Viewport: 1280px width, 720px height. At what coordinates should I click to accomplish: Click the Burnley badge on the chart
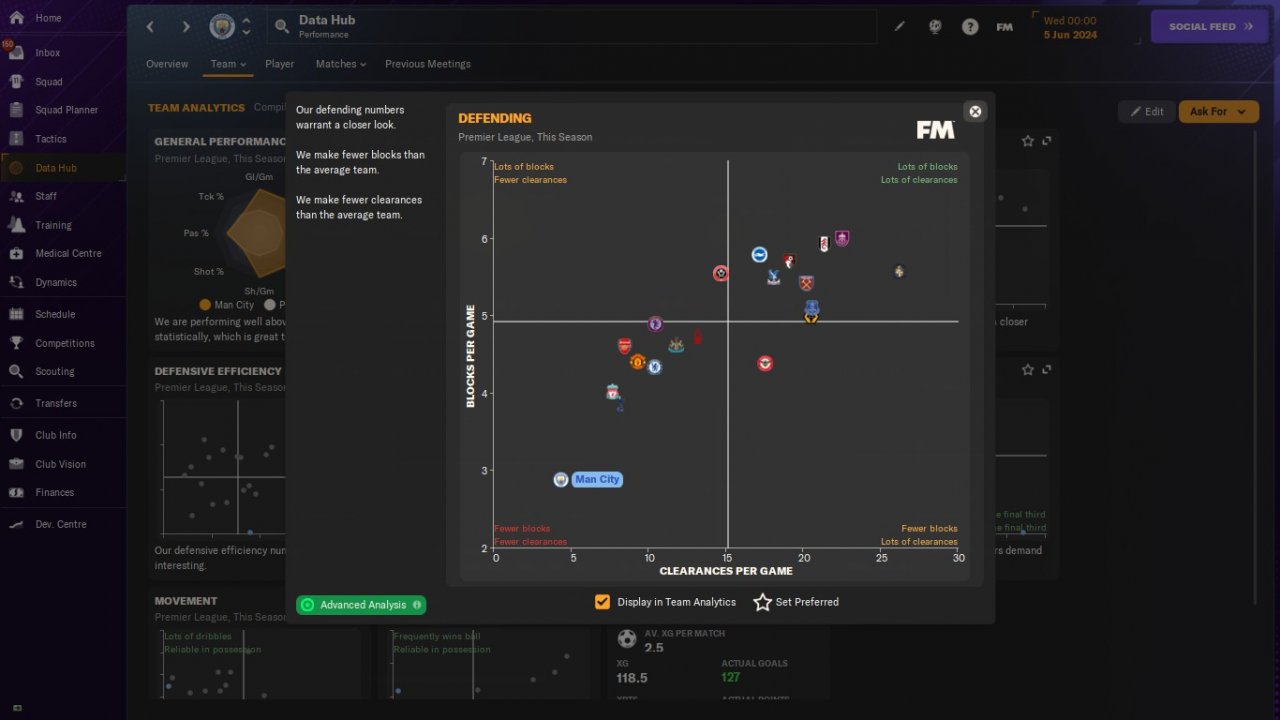click(842, 238)
